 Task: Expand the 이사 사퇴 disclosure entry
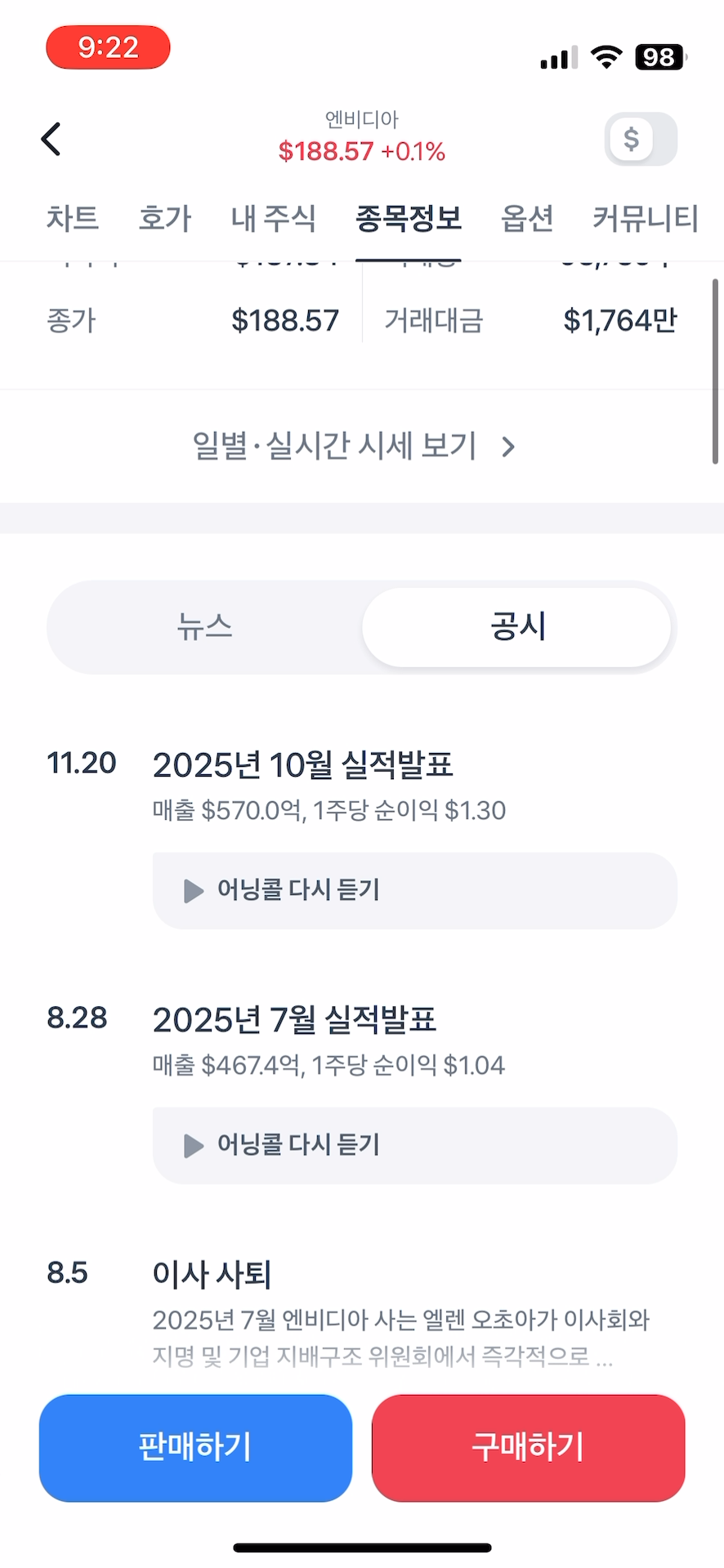point(212,1273)
